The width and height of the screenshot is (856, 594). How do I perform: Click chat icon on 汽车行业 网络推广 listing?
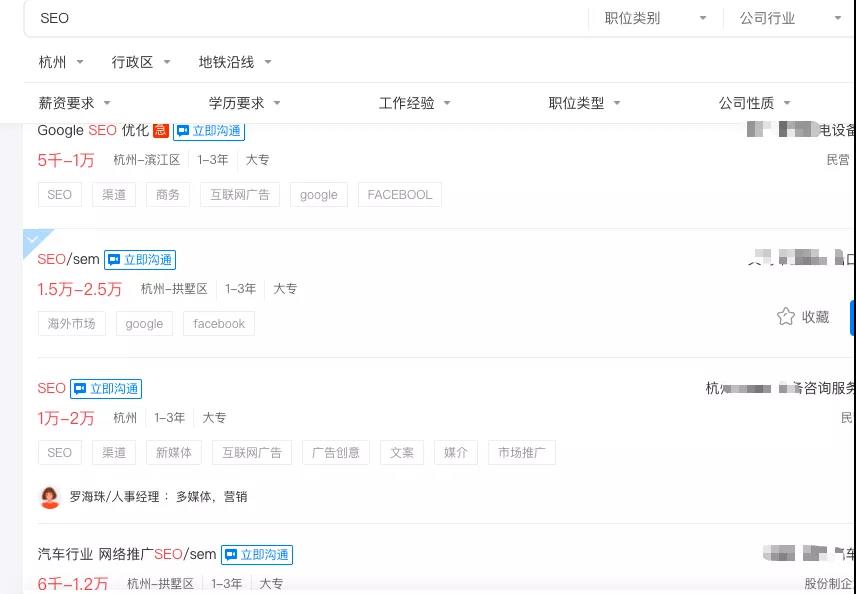point(231,555)
